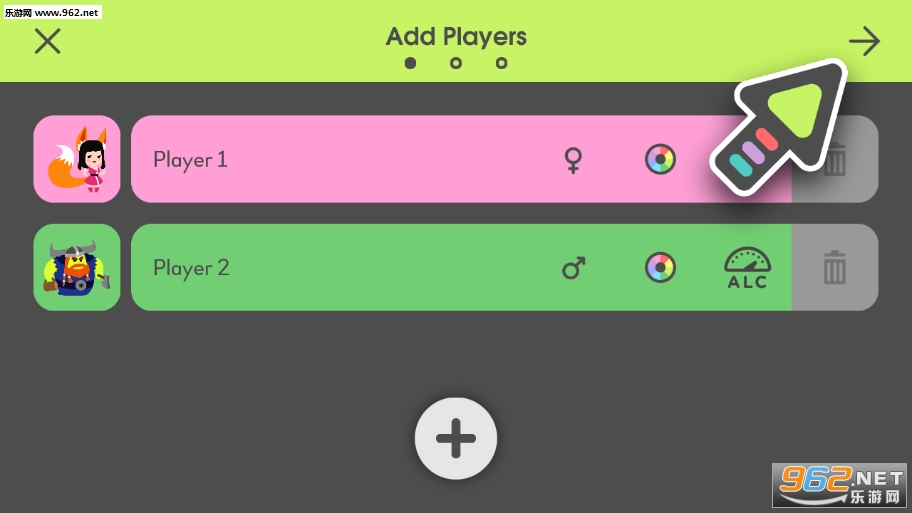Viewport: 912px width, 513px height.
Task: Toggle Player 2 male gender symbol
Action: point(573,268)
